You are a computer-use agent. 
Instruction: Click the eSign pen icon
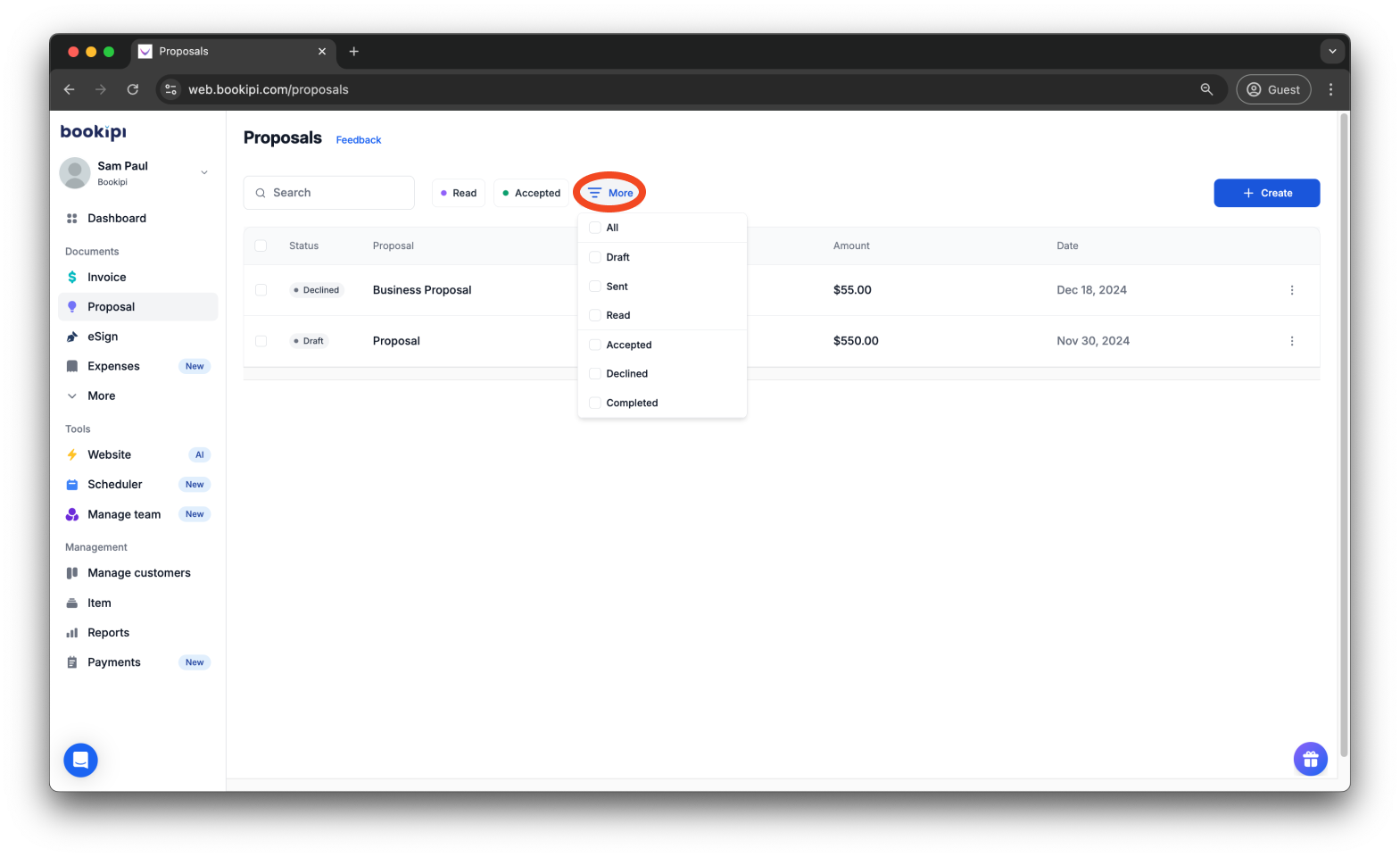point(72,337)
